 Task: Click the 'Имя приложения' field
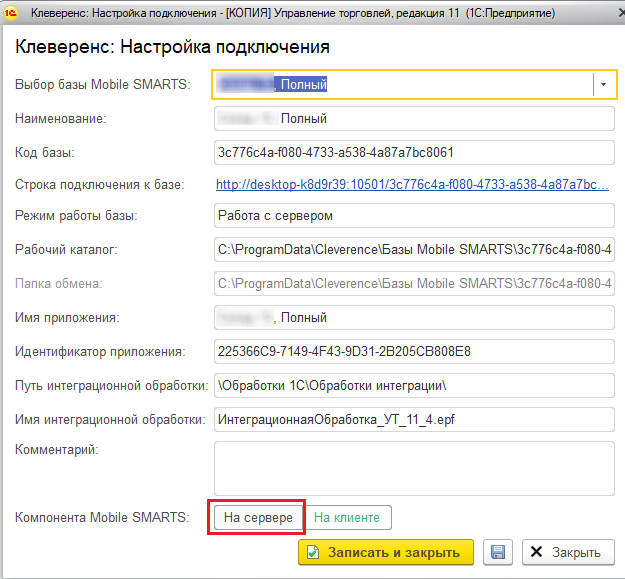coord(414,318)
